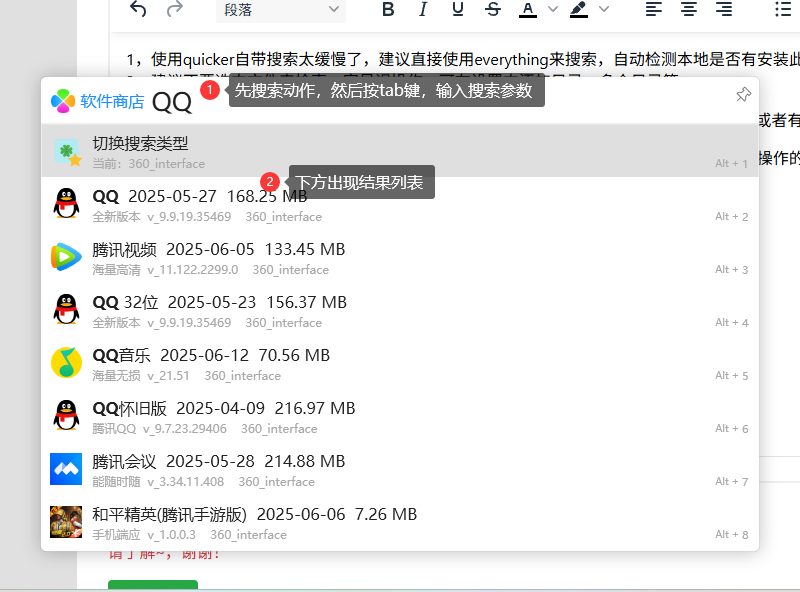Click the Alt + 5 shortcut label

[732, 376]
